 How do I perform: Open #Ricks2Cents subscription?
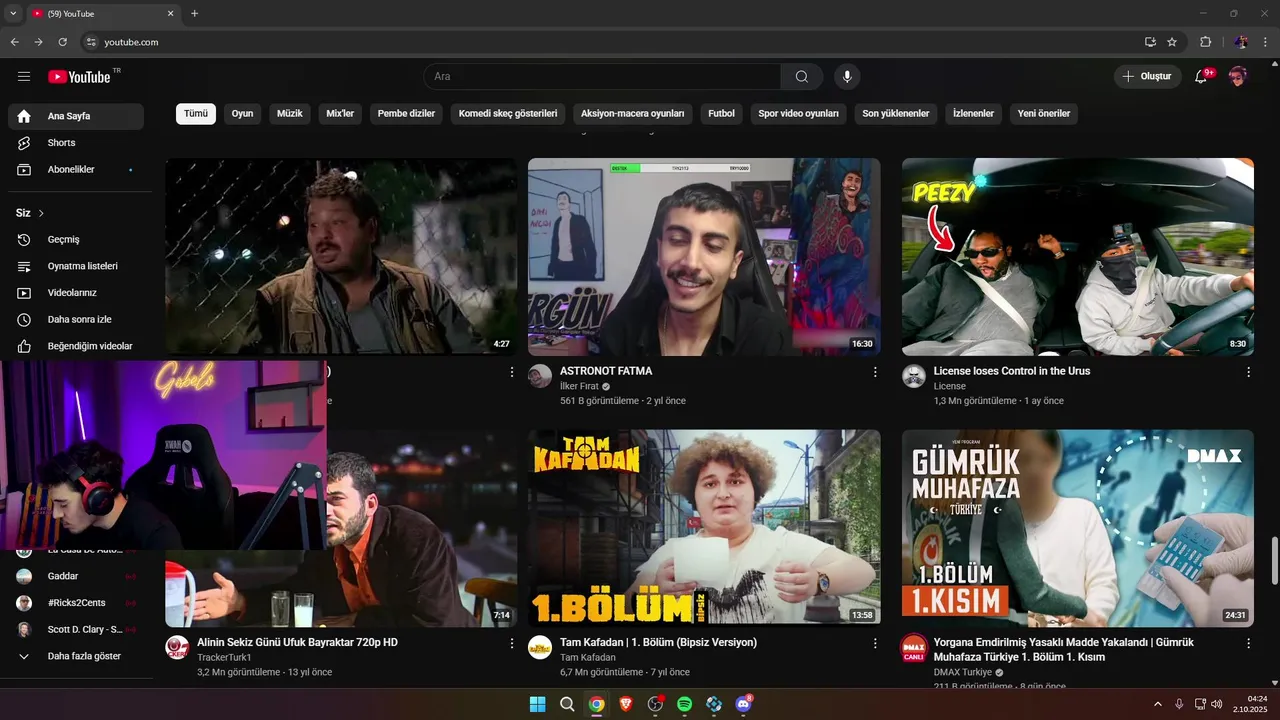point(76,603)
